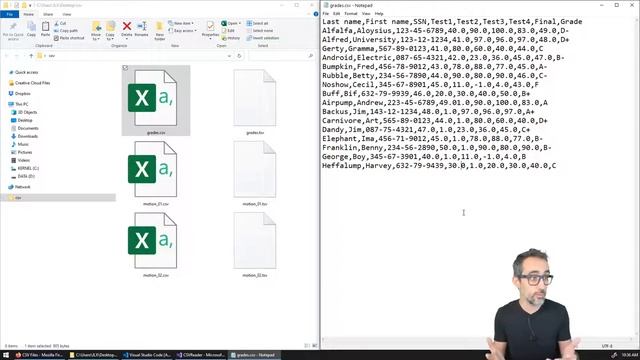Open the ribbon Open dropdown with Excel icon
The width and height of the screenshot is (640, 360).
pyautogui.click(x=231, y=23)
